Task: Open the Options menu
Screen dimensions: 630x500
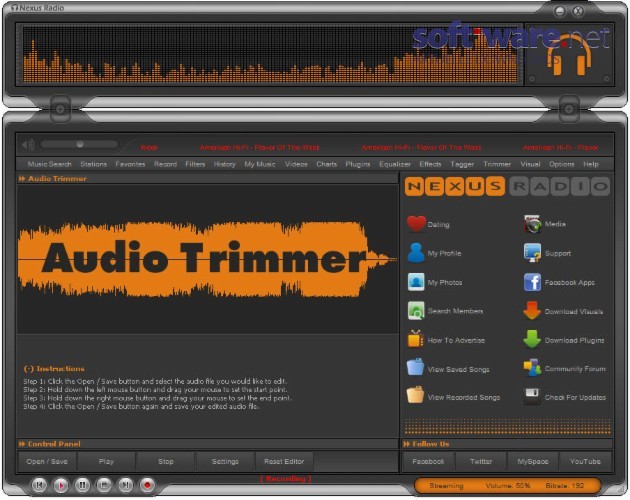Action: (x=562, y=164)
